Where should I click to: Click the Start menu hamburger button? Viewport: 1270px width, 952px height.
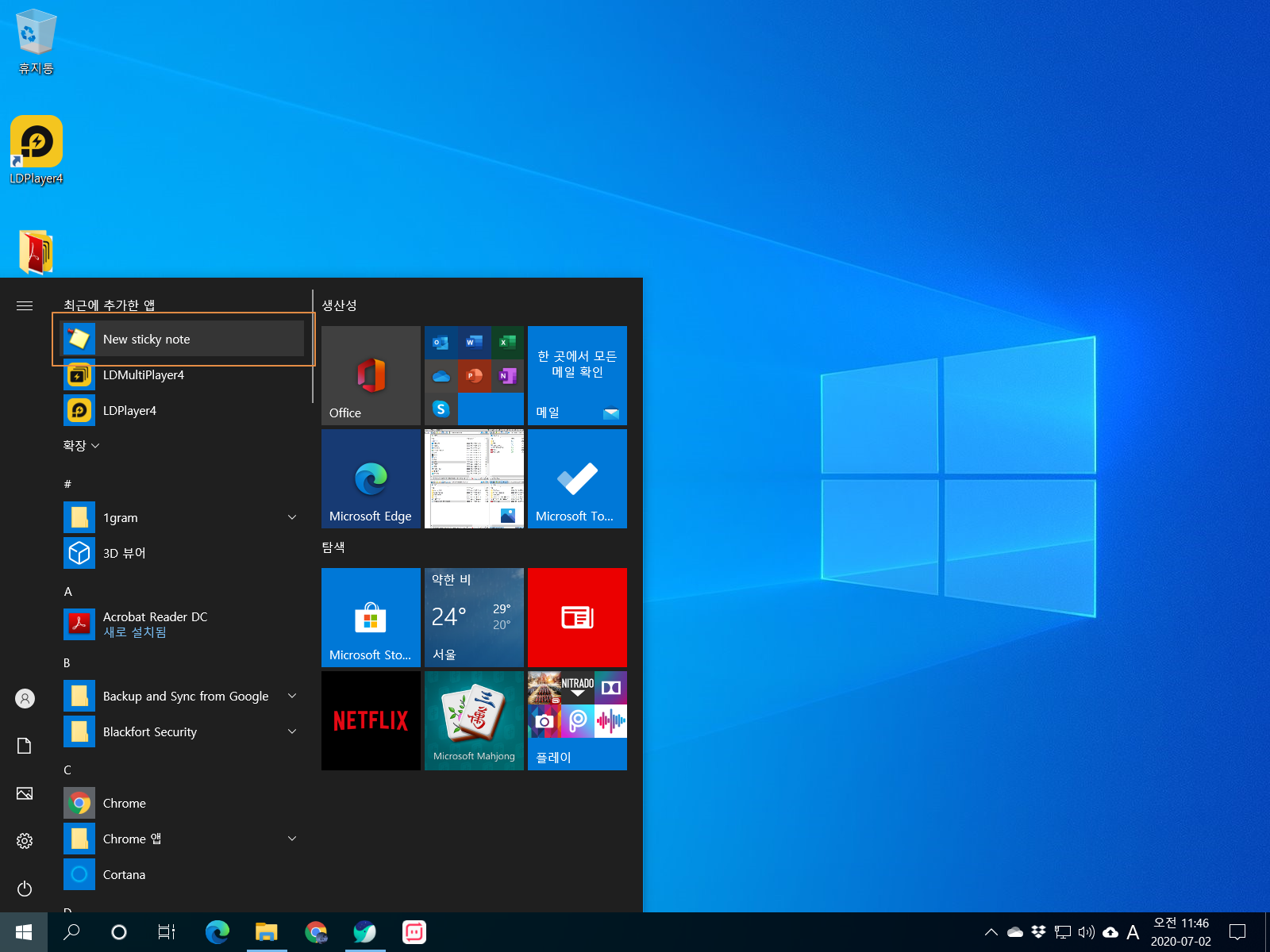click(x=25, y=305)
